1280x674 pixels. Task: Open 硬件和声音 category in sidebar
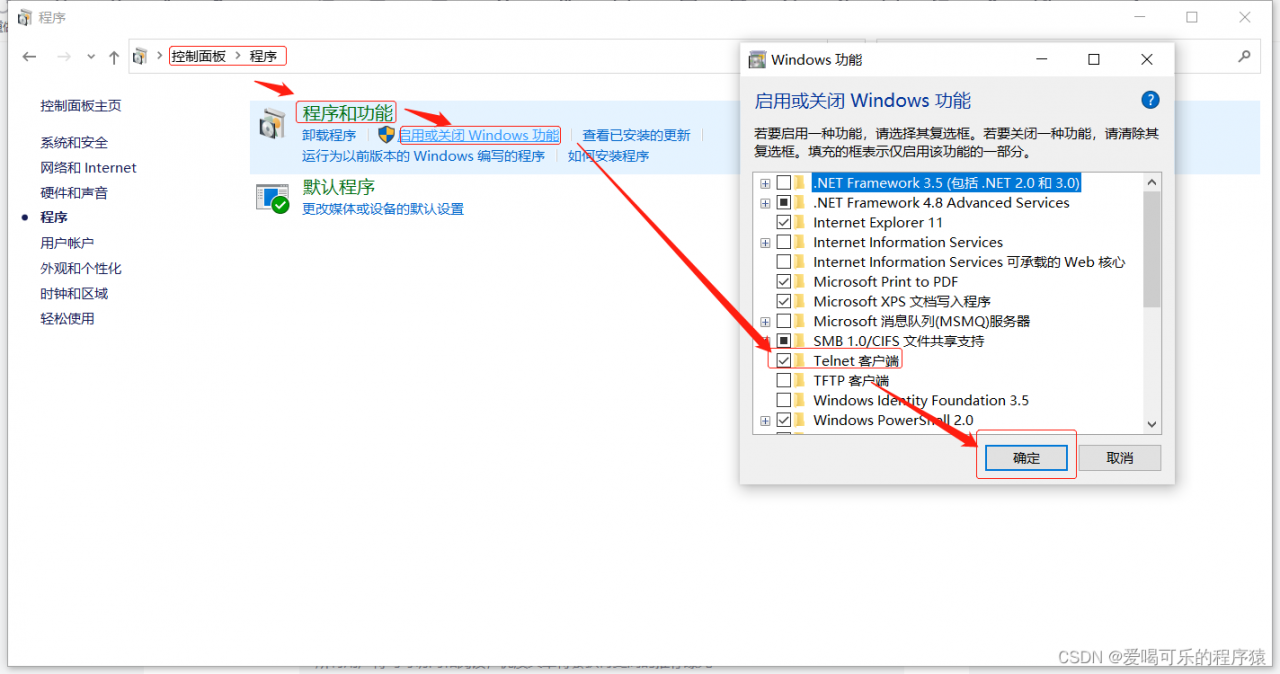click(x=74, y=193)
